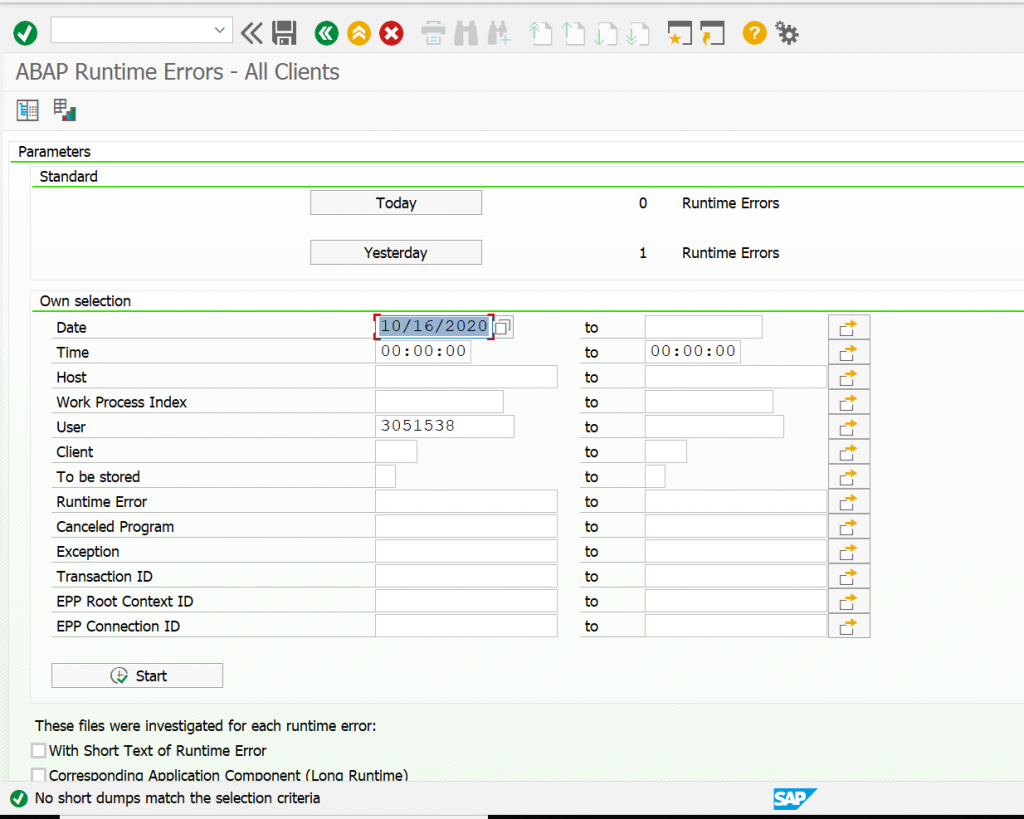The image size is (1024, 819).
Task: Open multiple selection for Client
Action: (848, 452)
